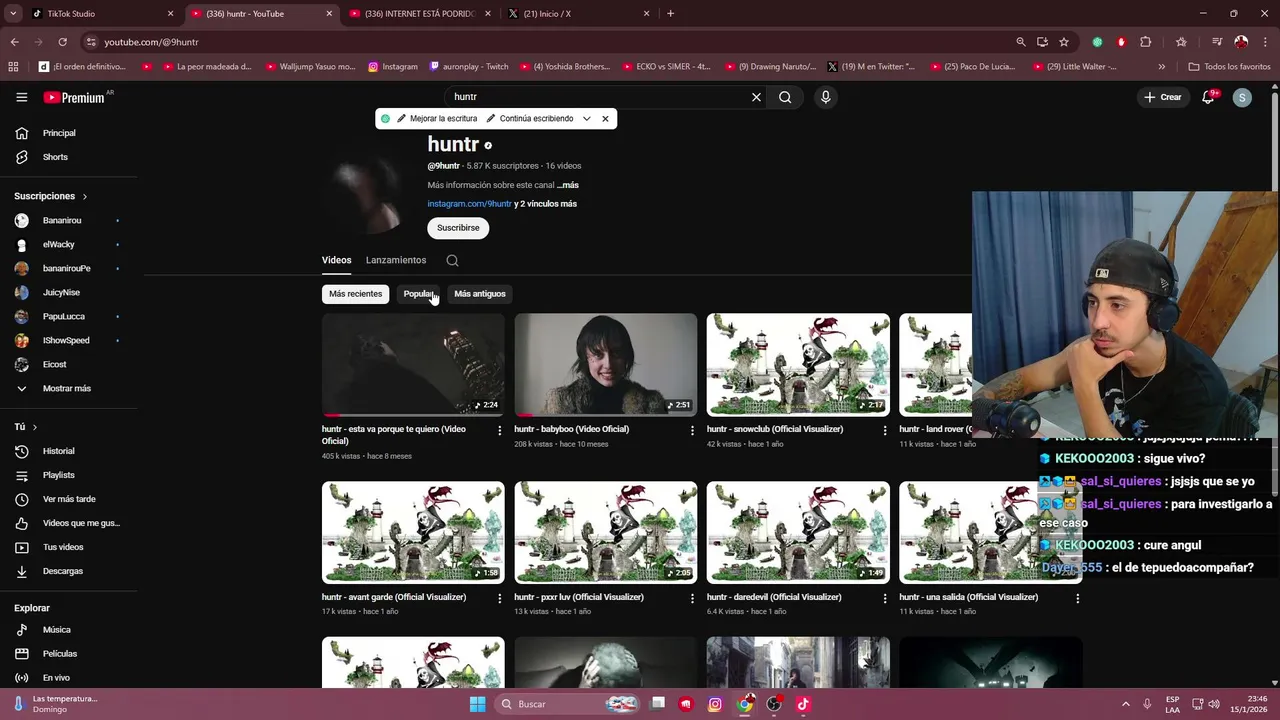Viewport: 1280px width, 720px height.
Task: Filter videos by Más antiguos
Action: tap(480, 294)
